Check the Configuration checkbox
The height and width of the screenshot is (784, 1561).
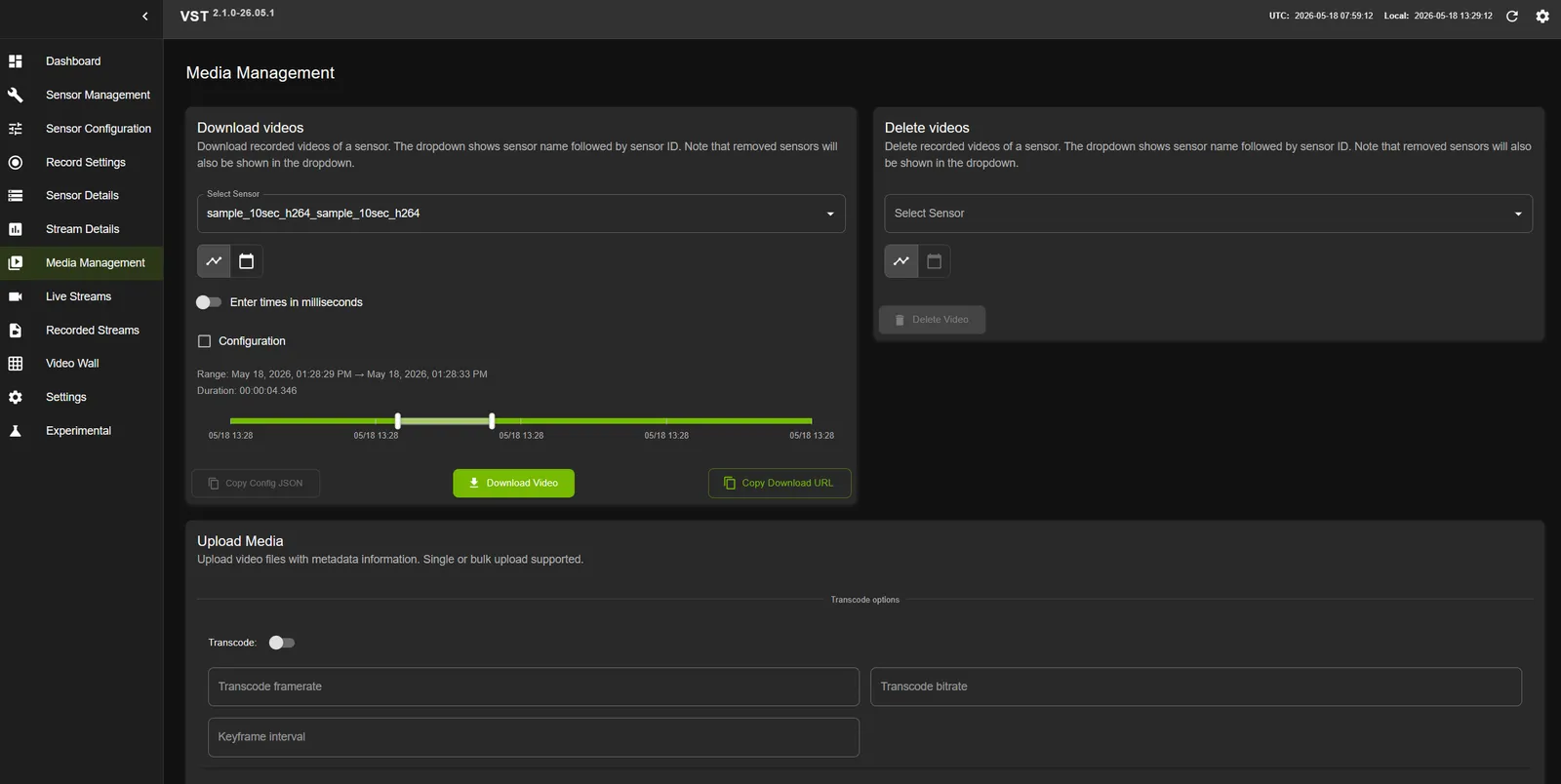click(204, 341)
